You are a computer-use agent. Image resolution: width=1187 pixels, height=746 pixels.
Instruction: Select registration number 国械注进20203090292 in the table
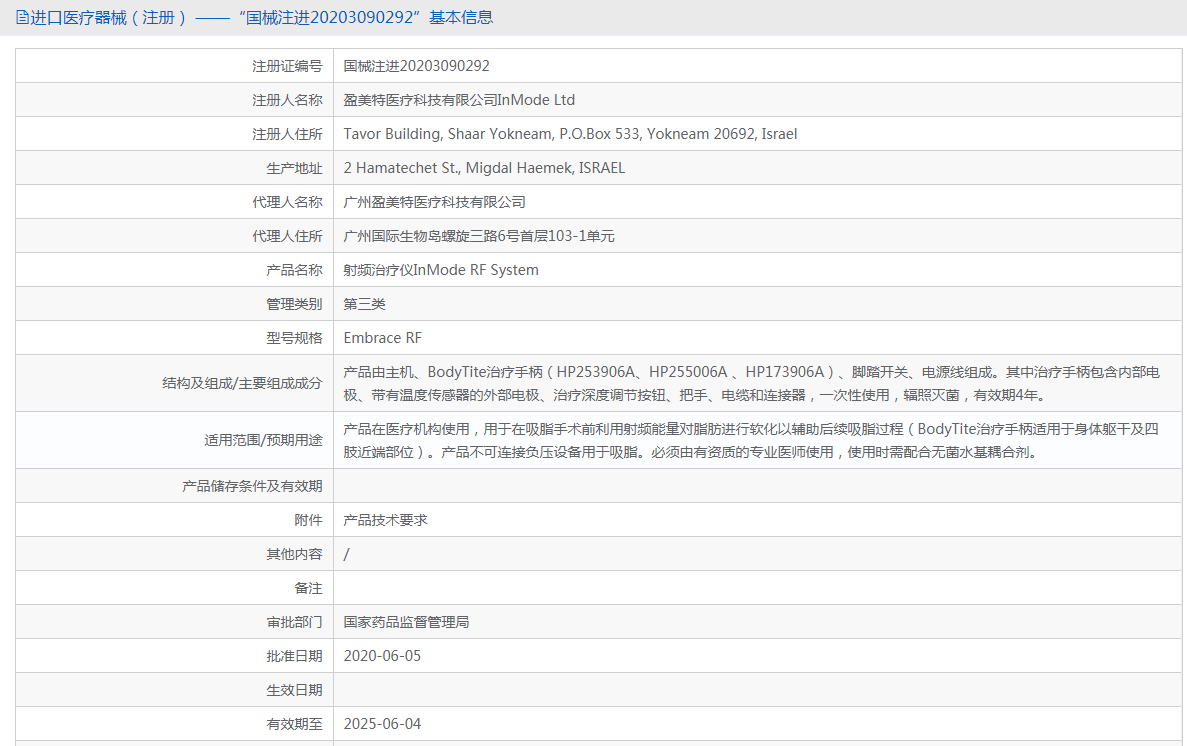click(x=416, y=66)
